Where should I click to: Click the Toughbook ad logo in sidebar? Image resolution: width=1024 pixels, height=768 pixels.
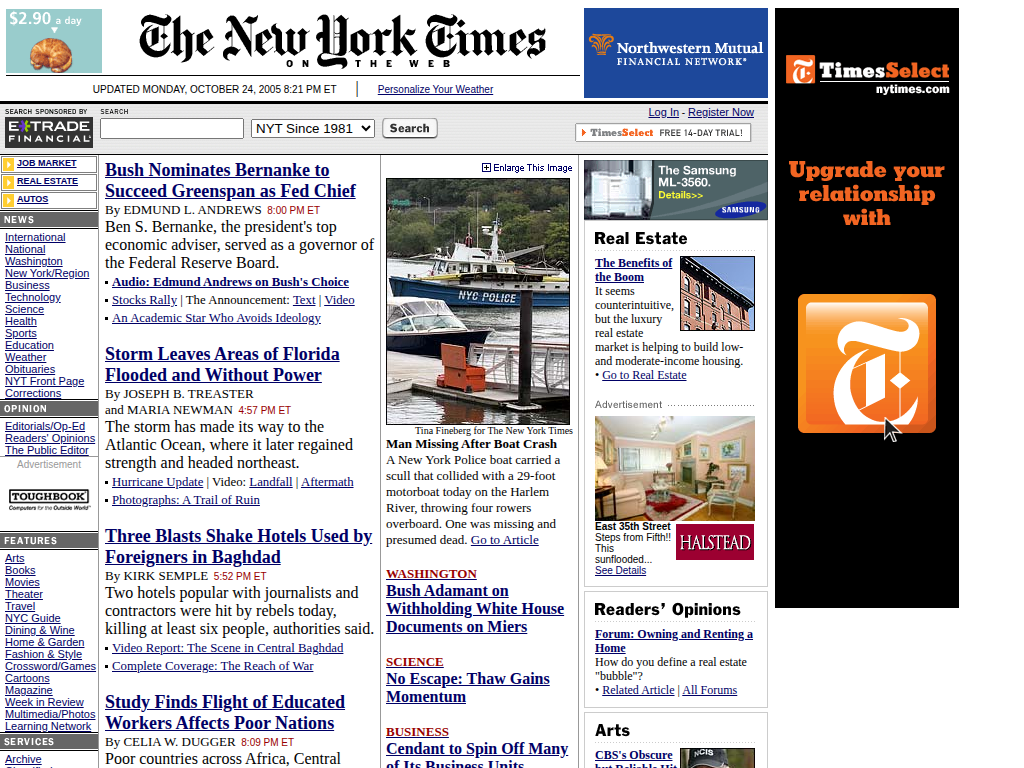(49, 498)
